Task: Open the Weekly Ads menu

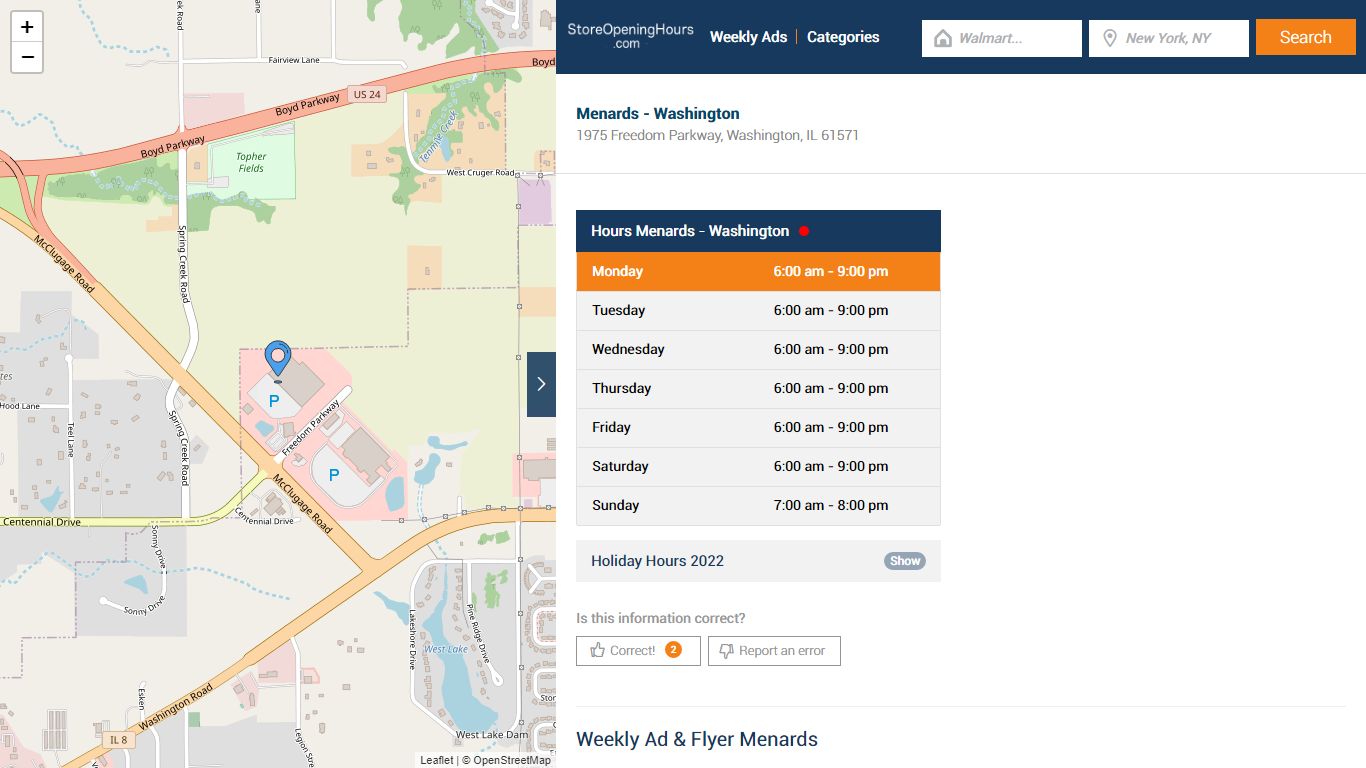Action: pyautogui.click(x=748, y=37)
